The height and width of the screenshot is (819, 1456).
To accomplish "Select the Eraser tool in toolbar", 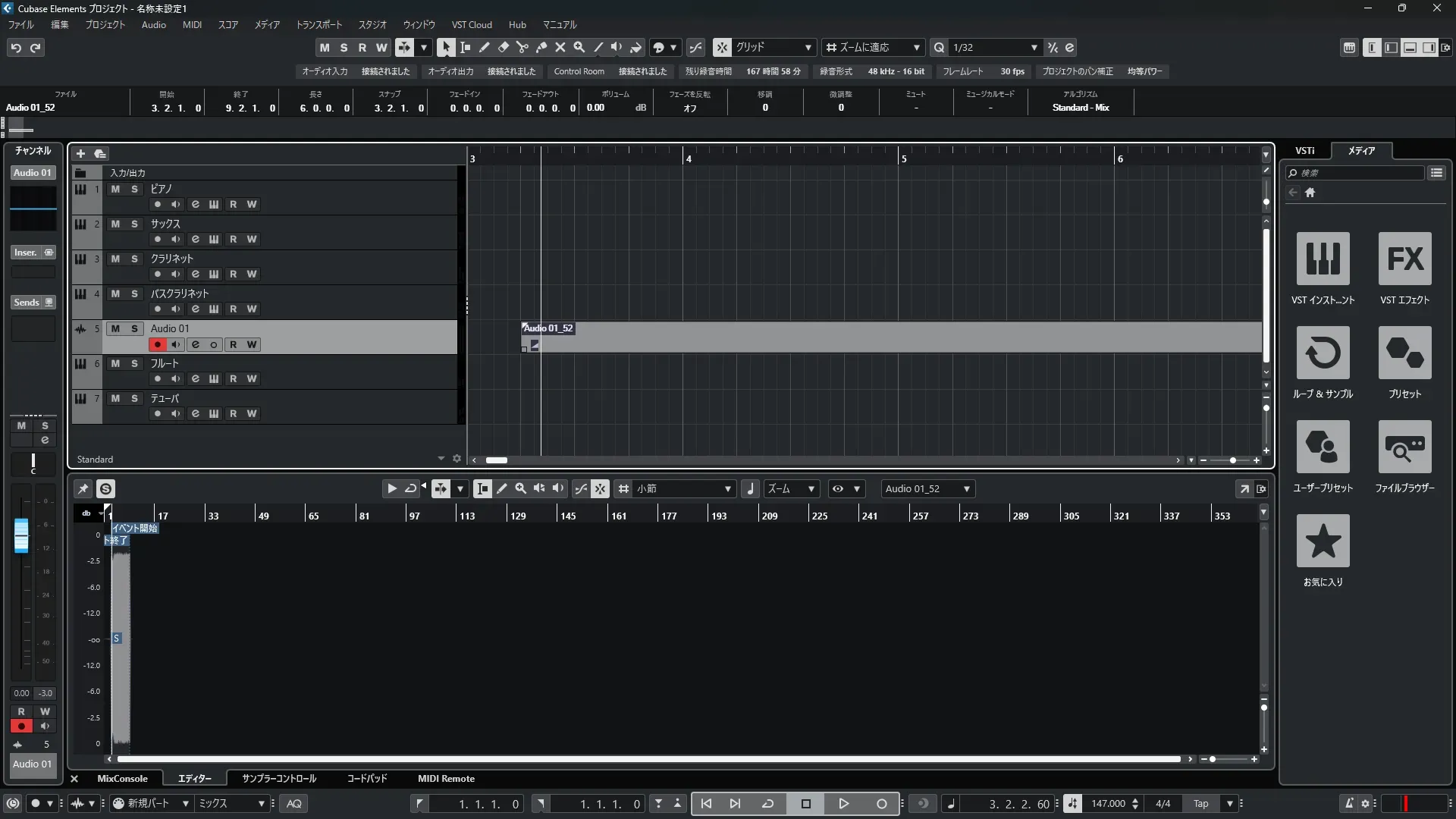I will click(x=504, y=47).
